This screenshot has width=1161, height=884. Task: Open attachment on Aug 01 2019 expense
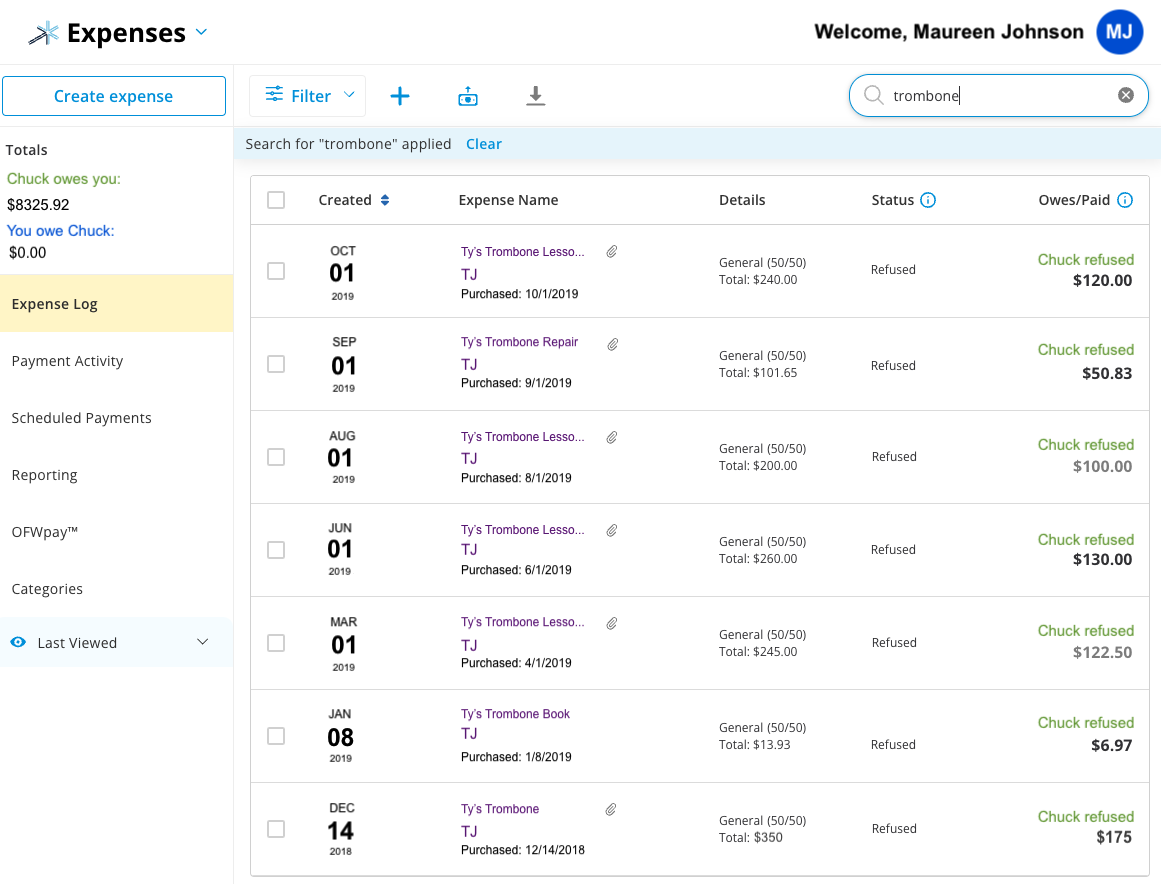coord(612,438)
